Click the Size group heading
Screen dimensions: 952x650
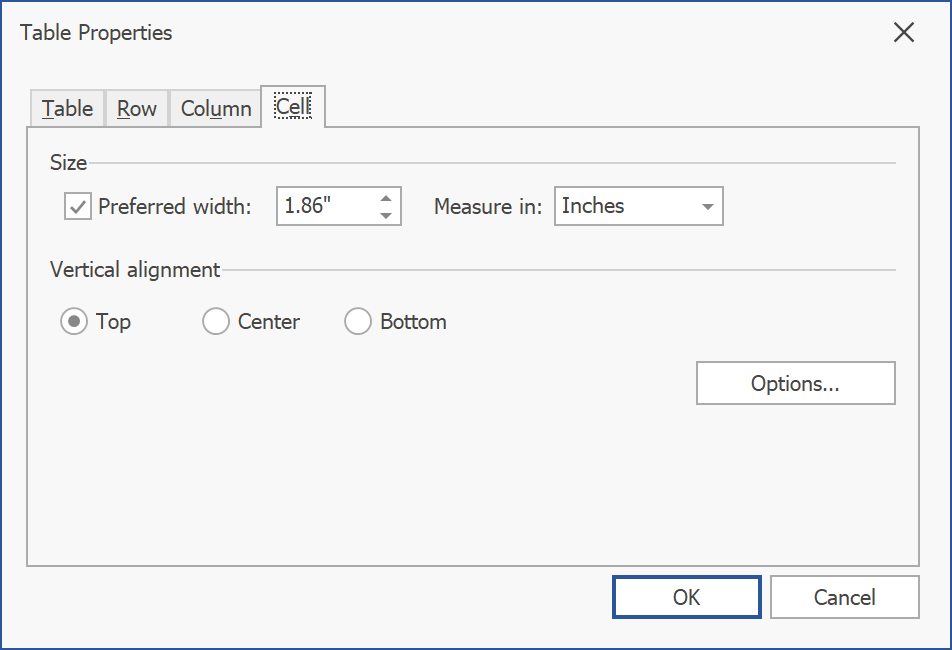pos(69,163)
